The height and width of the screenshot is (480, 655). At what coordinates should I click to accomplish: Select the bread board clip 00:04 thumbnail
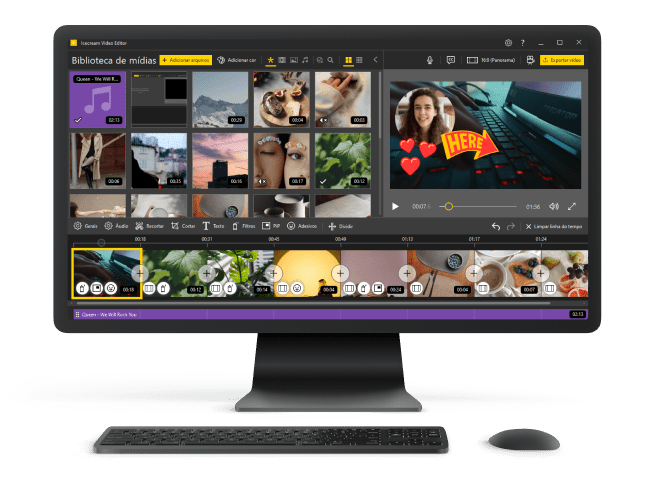click(x=282, y=99)
